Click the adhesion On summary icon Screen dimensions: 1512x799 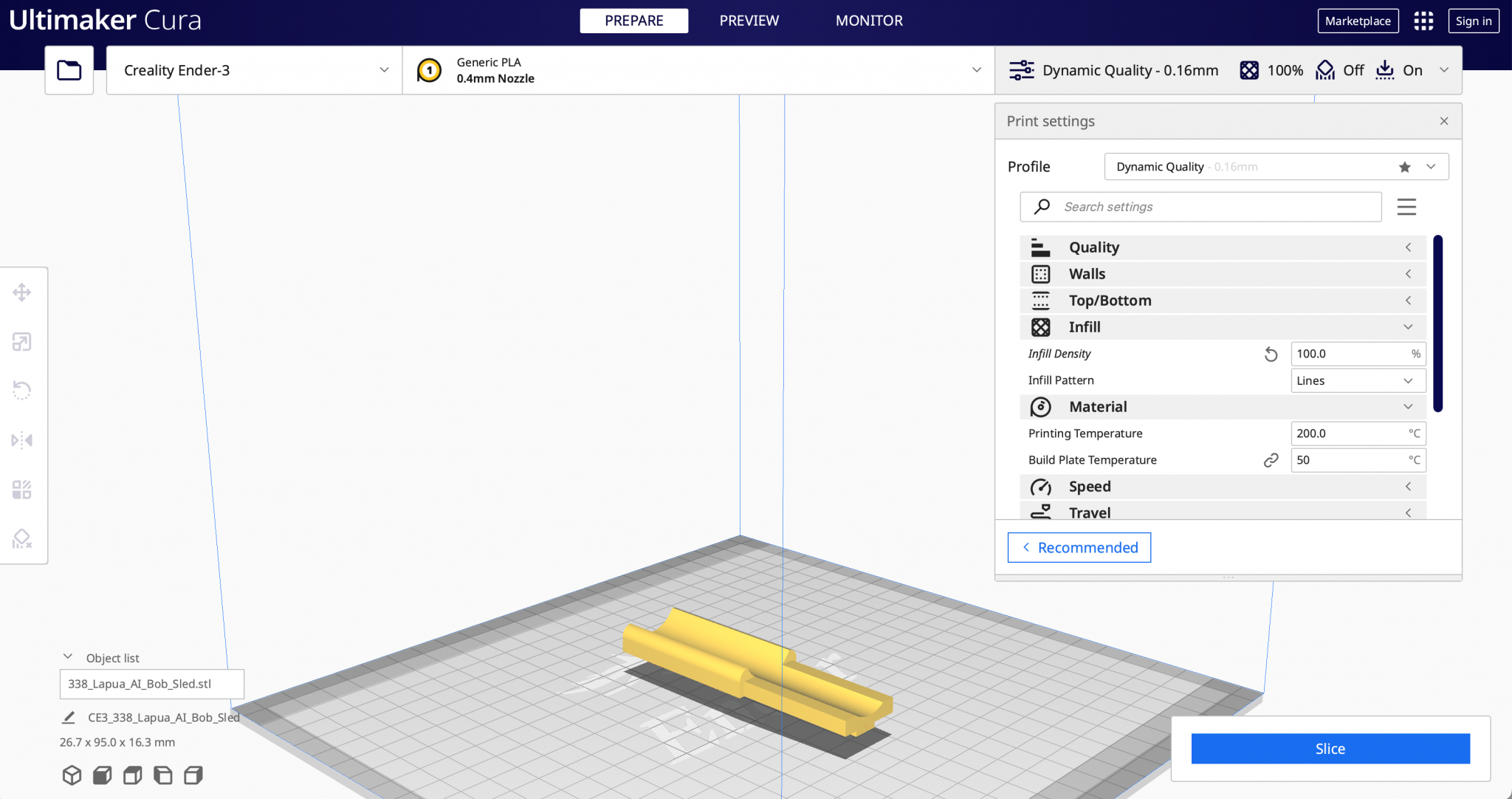[x=1385, y=70]
